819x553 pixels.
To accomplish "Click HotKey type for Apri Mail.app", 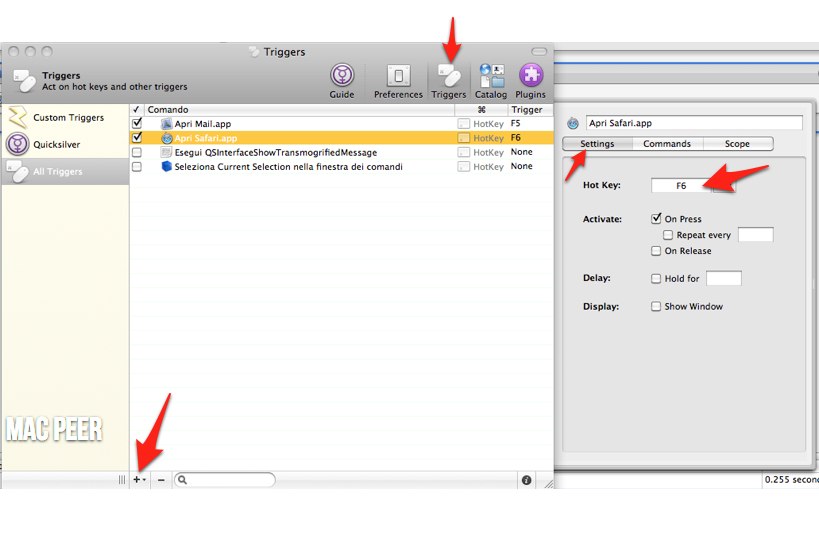I will [x=481, y=124].
